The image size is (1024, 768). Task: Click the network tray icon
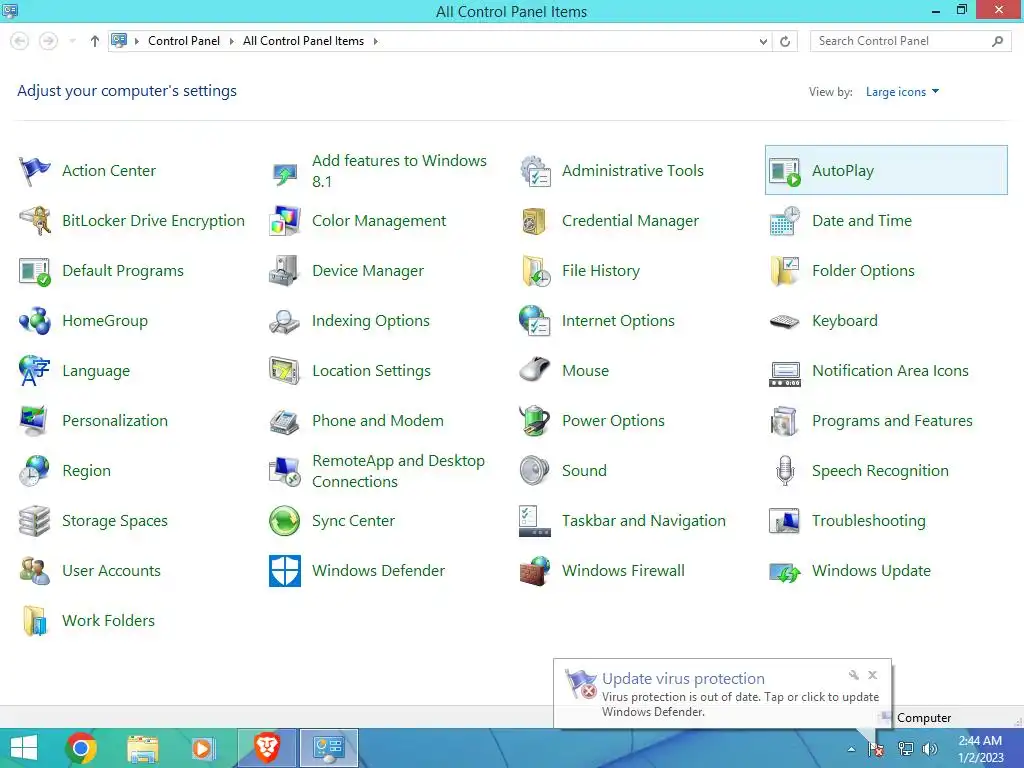[x=906, y=749]
